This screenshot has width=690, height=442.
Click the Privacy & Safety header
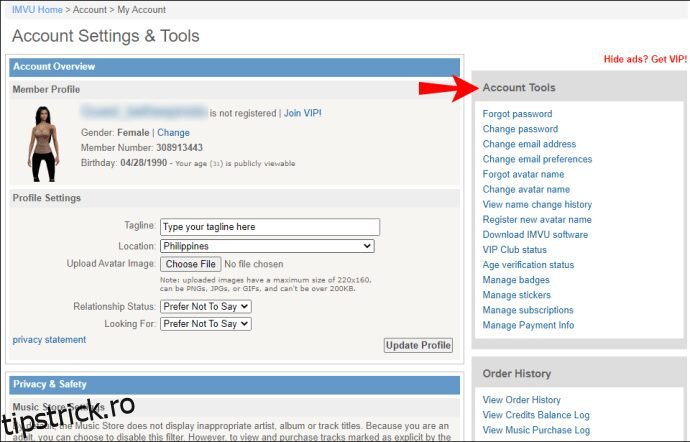(x=235, y=384)
